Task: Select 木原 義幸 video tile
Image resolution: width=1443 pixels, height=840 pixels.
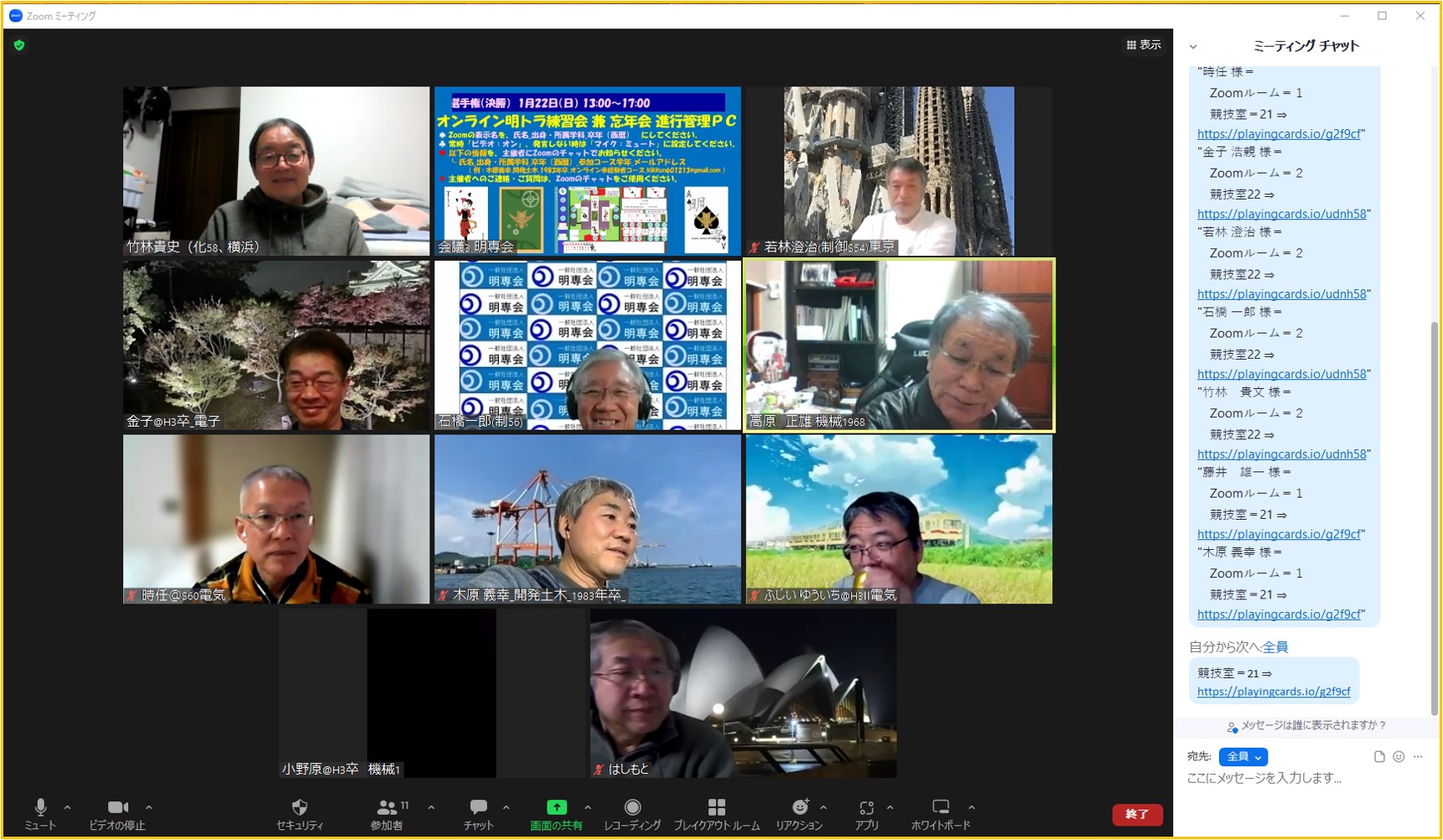Action: coord(588,519)
